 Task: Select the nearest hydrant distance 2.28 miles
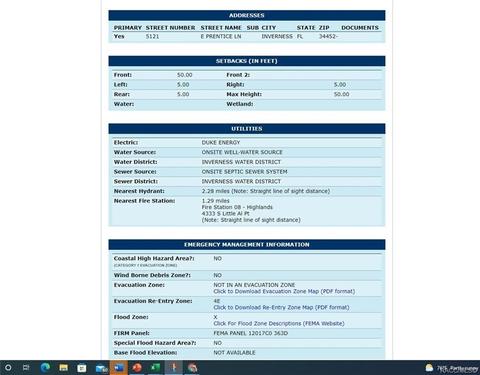(x=216, y=191)
